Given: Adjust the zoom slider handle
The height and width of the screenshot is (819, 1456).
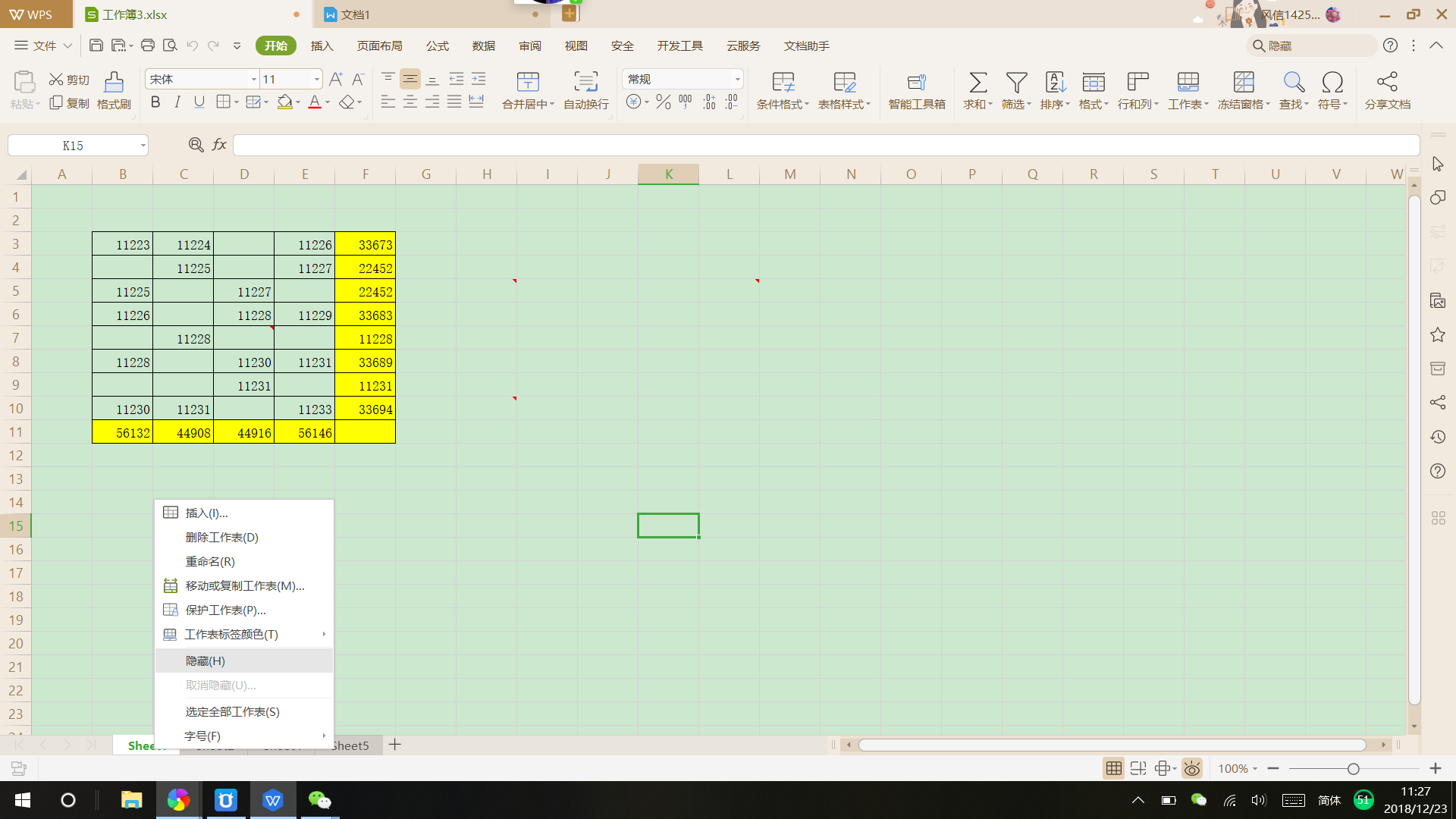Looking at the screenshot, I should pyautogui.click(x=1353, y=769).
